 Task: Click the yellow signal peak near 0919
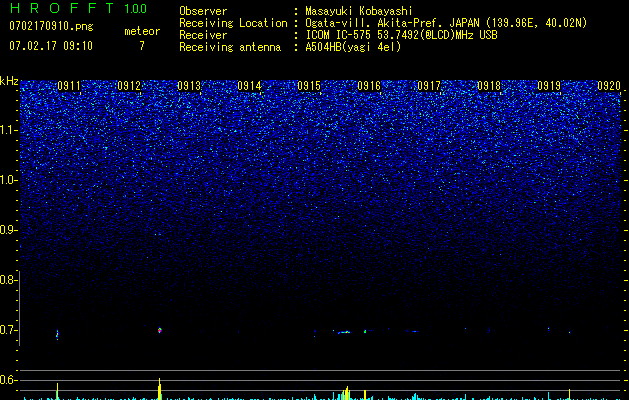click(569, 394)
